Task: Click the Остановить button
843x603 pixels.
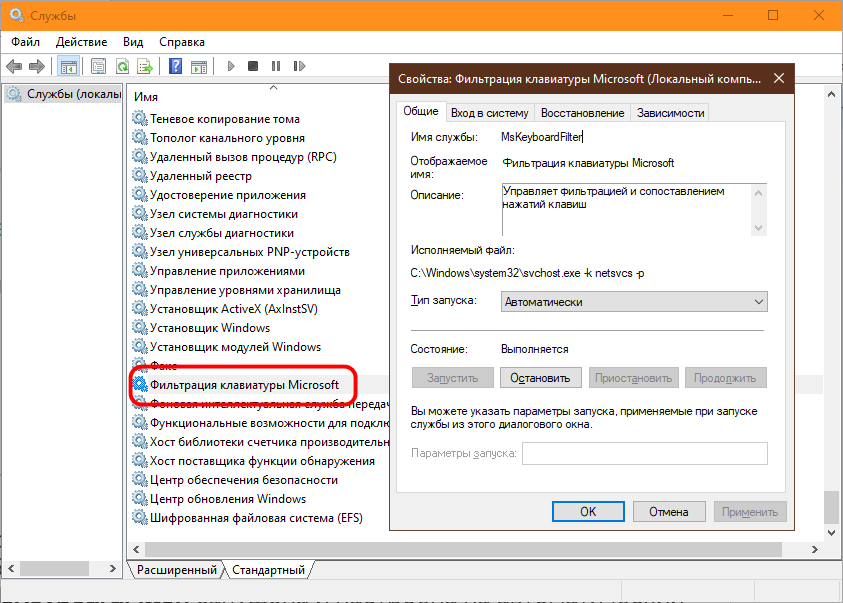Action: (x=540, y=378)
